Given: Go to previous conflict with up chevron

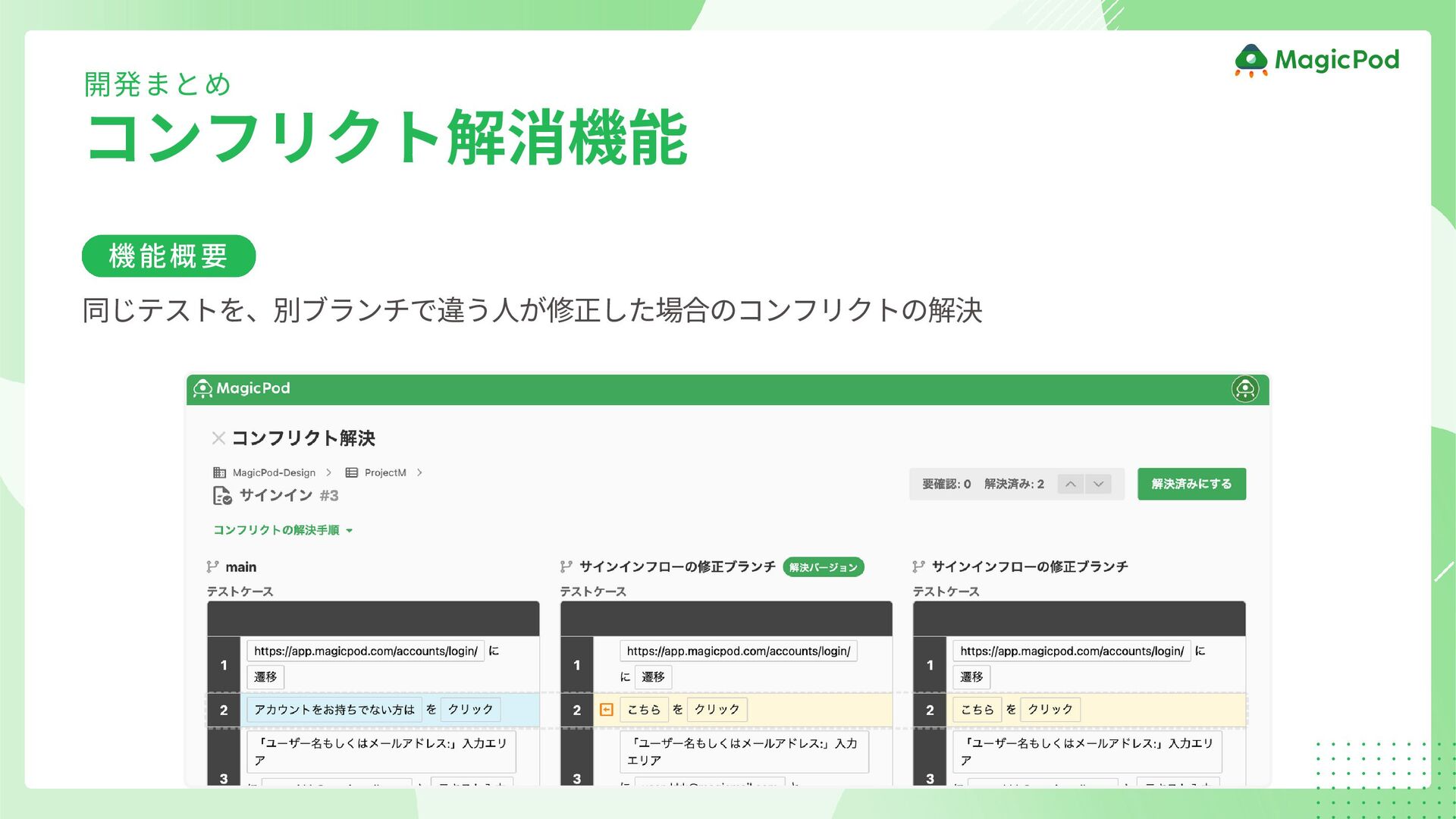Looking at the screenshot, I should coord(1070,484).
